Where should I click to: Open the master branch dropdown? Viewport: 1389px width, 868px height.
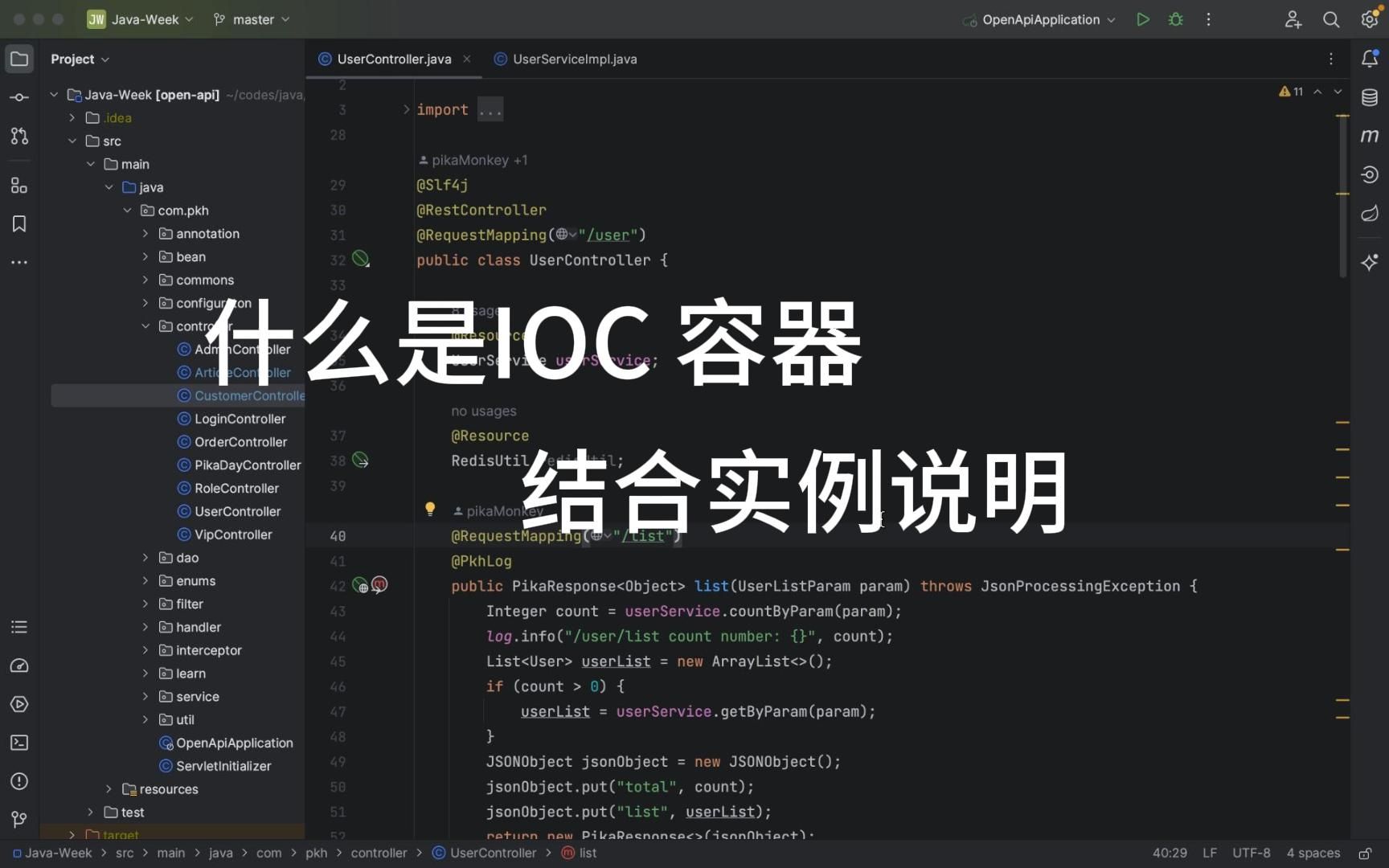tap(252, 19)
